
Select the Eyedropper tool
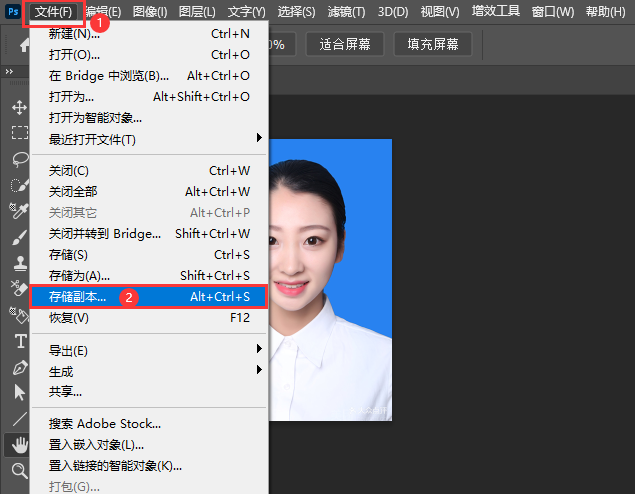(19, 210)
